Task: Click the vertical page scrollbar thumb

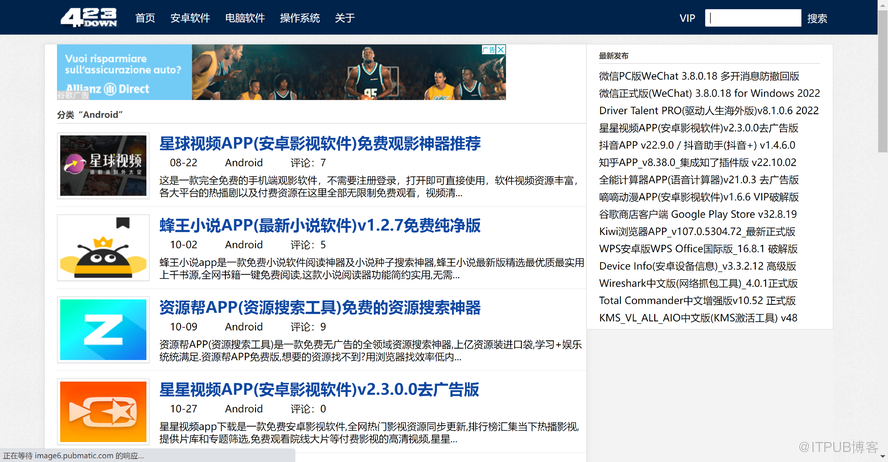Action: click(883, 80)
